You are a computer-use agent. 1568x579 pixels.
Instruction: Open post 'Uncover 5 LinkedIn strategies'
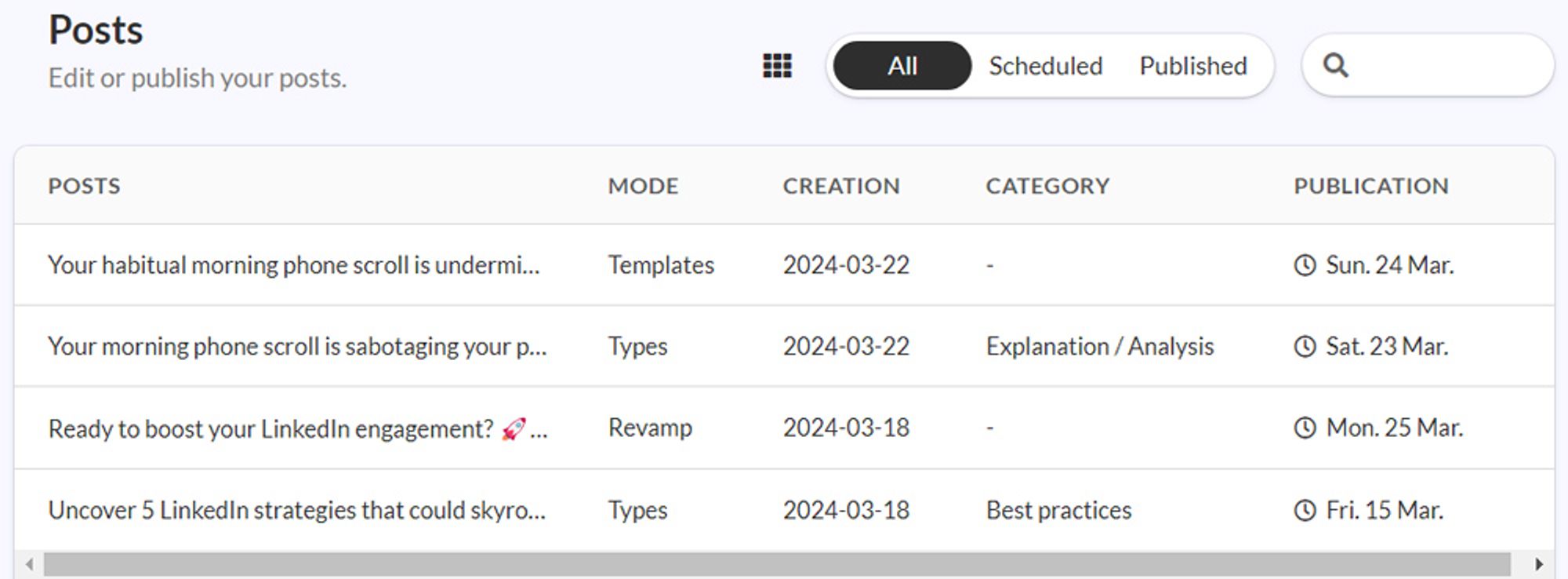tap(296, 510)
